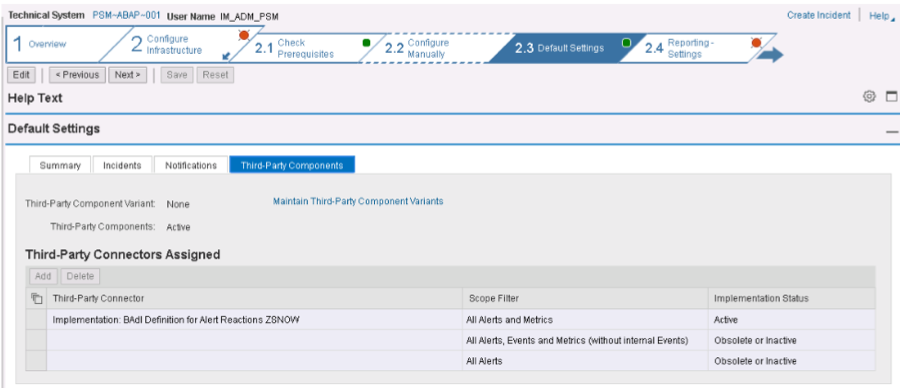Click the 'Active' implementation status cell
Screen dimensions: 900x388
click(792, 320)
